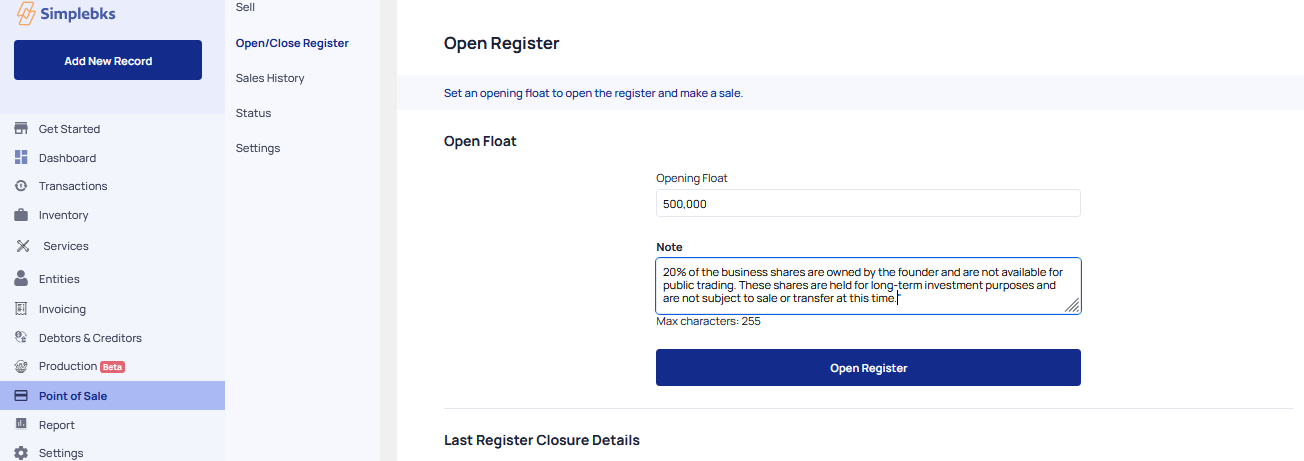The image size is (1304, 461).
Task: Click the Invoicing document icon
Action: (x=21, y=309)
